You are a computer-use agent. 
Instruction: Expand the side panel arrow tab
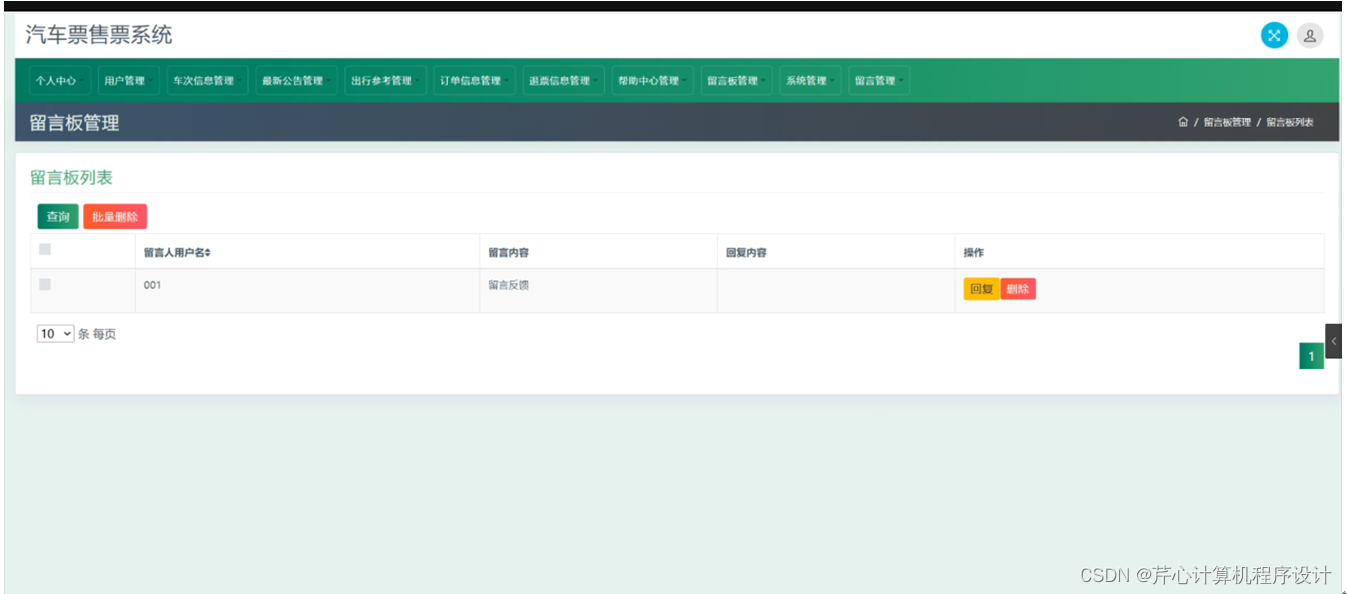pos(1333,341)
